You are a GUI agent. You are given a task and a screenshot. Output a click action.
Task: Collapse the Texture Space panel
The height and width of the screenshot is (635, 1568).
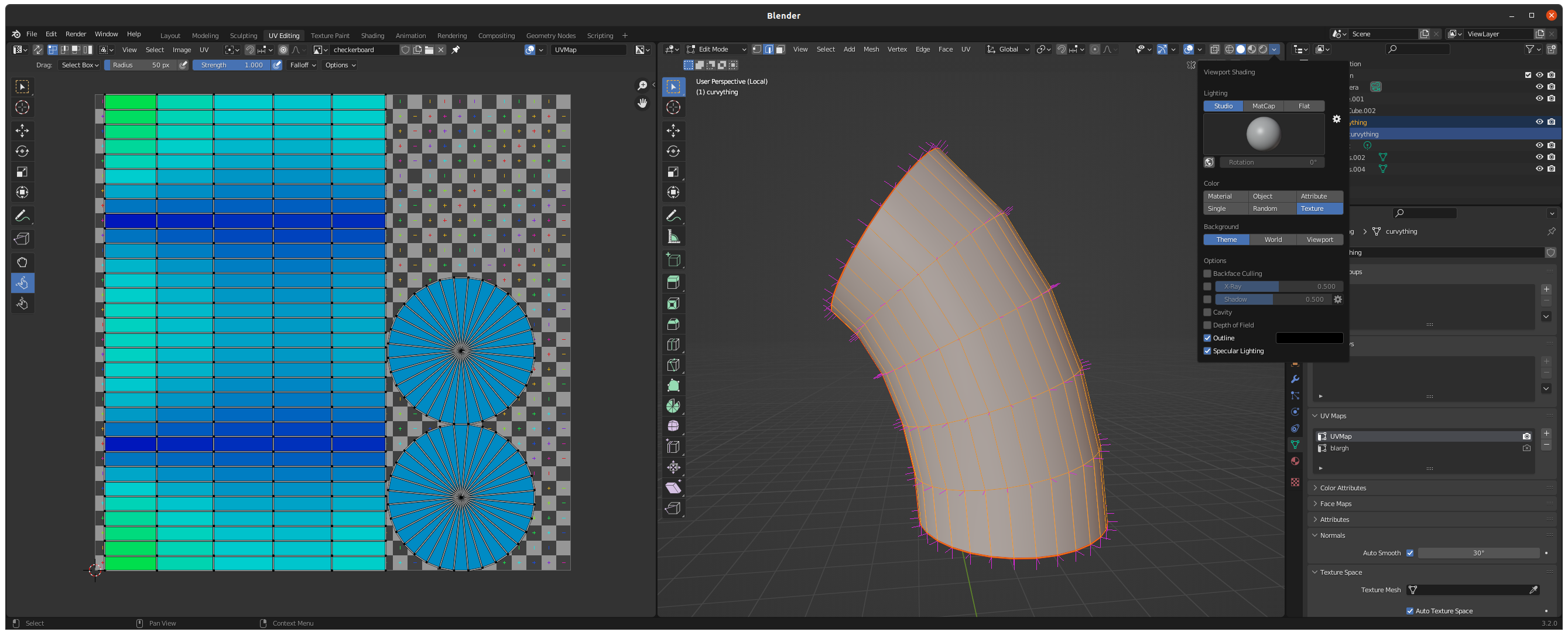pos(1340,573)
